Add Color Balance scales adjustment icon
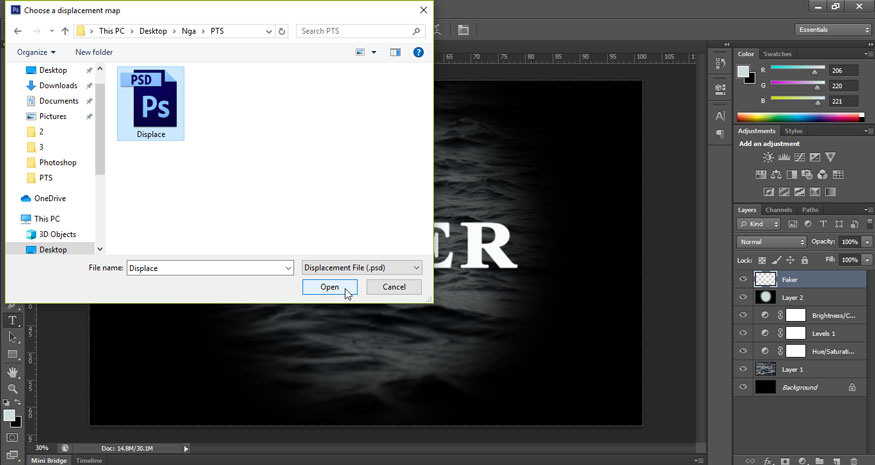 [x=776, y=175]
